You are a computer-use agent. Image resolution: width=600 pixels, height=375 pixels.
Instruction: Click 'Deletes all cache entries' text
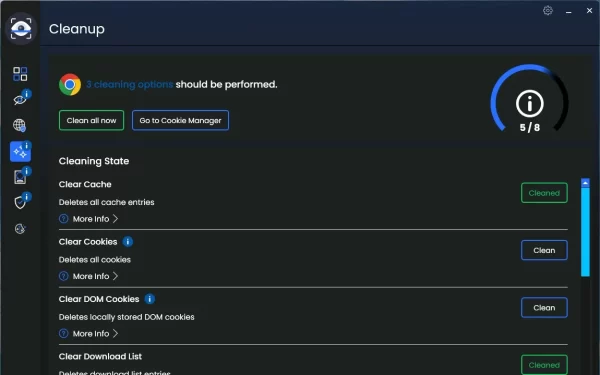[106, 202]
